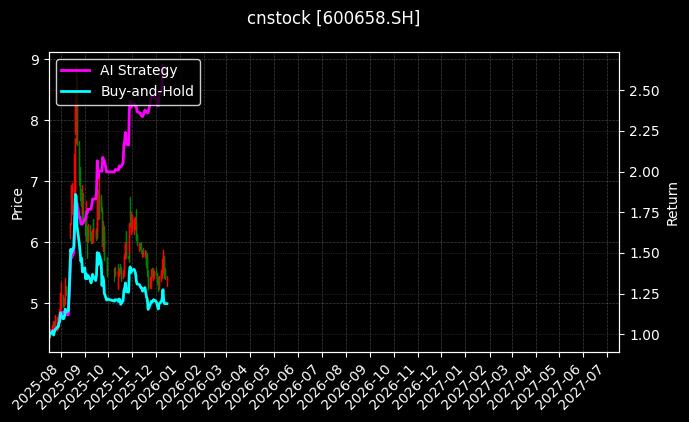Click the price tick value 9
This screenshot has width=689, height=422.
[x=35, y=60]
